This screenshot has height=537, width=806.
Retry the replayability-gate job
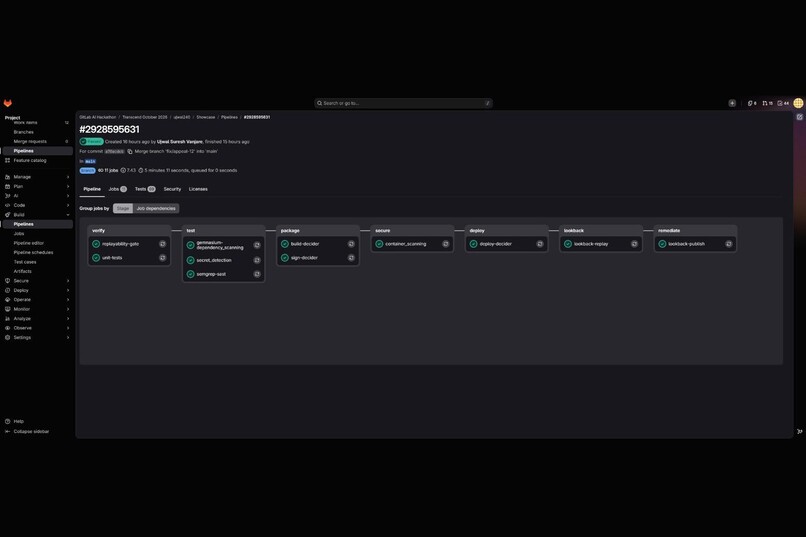pos(162,244)
